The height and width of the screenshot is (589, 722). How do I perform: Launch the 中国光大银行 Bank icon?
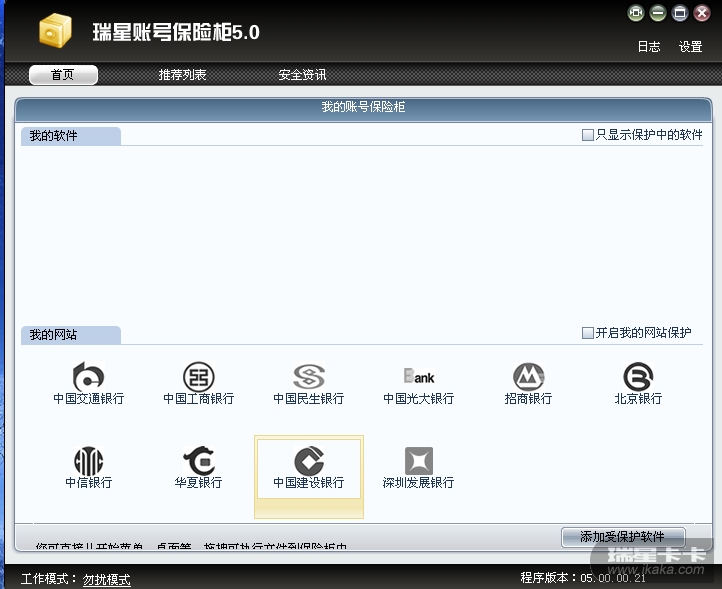tap(419, 376)
